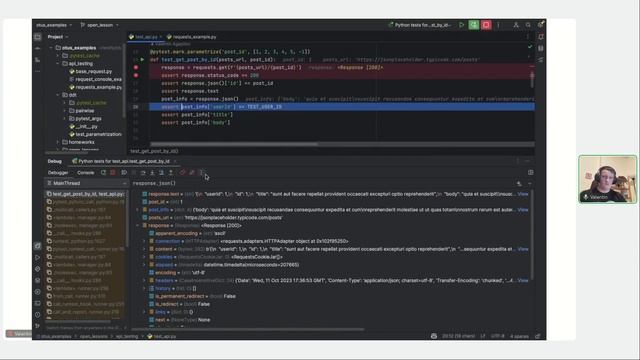Resume program in debug toolbar
This screenshot has width=640, height=360.
(124, 173)
